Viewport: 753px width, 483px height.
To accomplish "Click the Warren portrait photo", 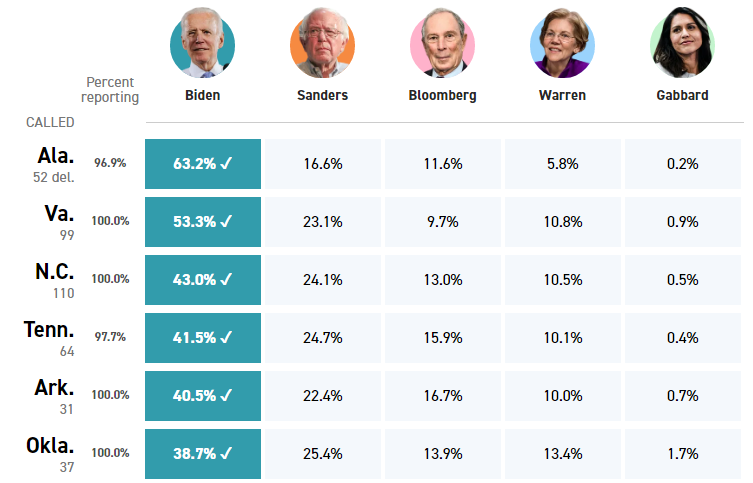I will [562, 44].
